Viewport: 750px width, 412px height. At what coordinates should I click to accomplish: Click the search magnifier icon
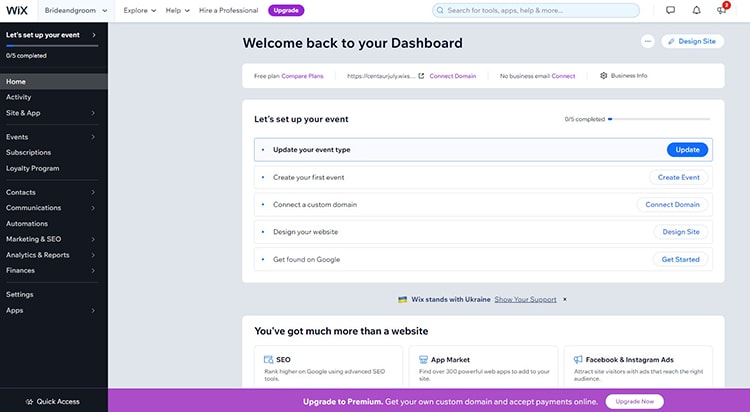440,10
